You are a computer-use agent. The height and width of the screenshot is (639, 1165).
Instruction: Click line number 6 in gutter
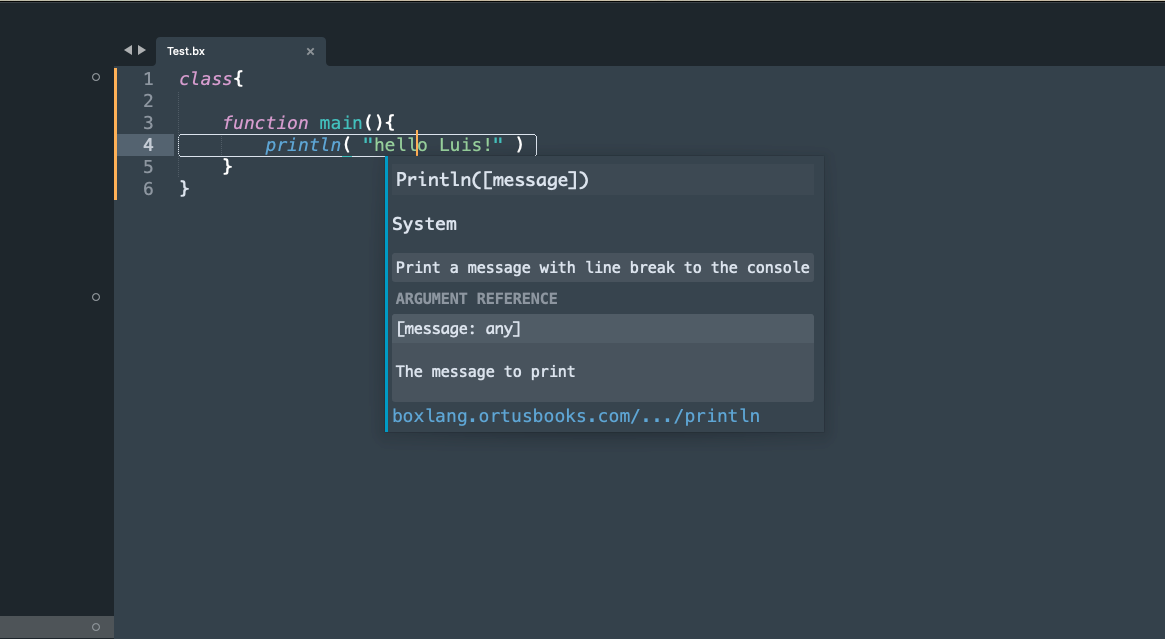[148, 189]
